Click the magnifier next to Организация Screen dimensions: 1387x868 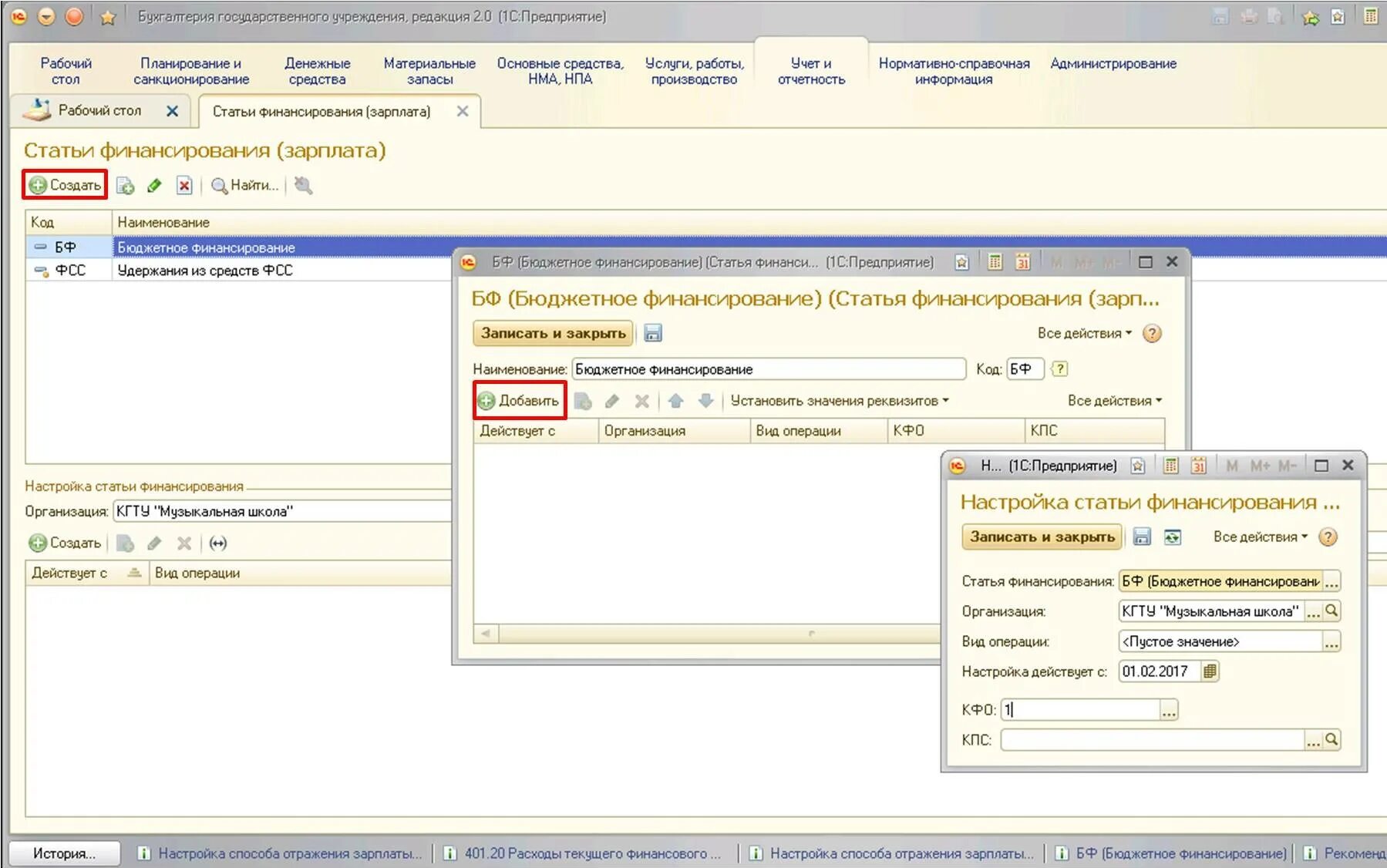click(x=1331, y=611)
